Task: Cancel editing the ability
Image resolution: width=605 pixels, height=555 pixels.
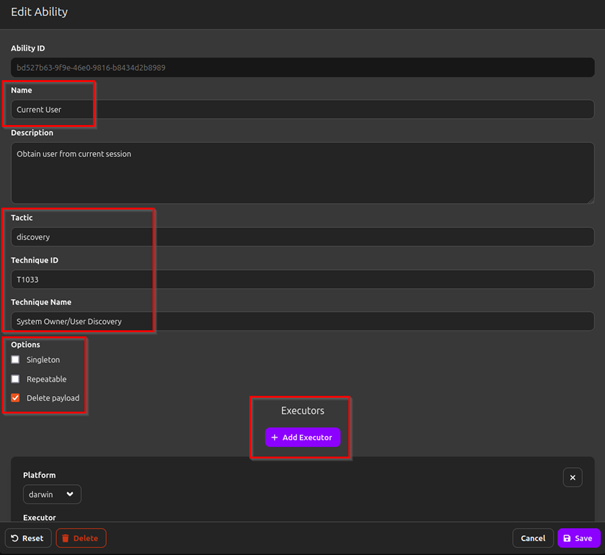Action: (x=533, y=538)
